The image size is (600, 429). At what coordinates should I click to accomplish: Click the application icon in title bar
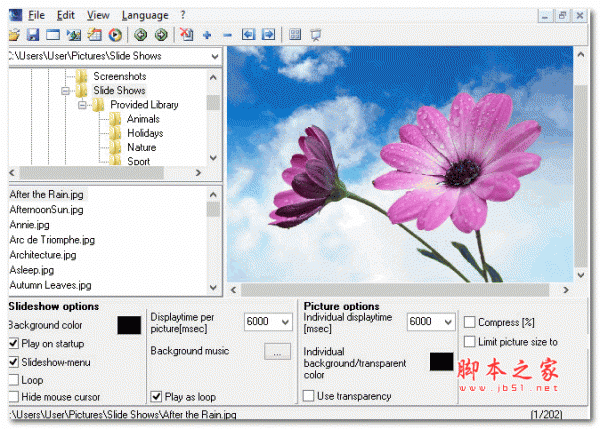[15, 15]
